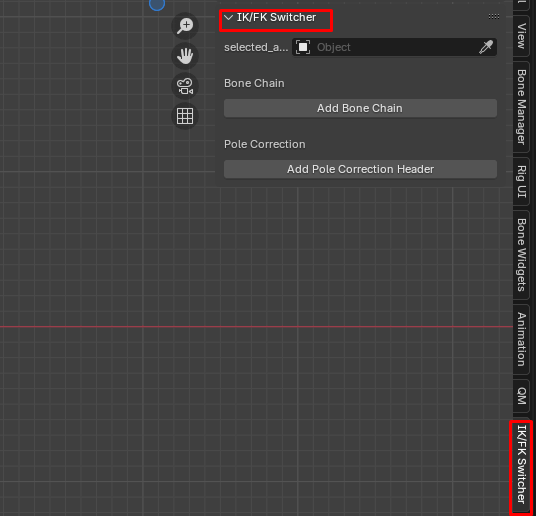This screenshot has height=516, width=536.
Task: Switch to the Animation tab
Action: tap(521, 339)
